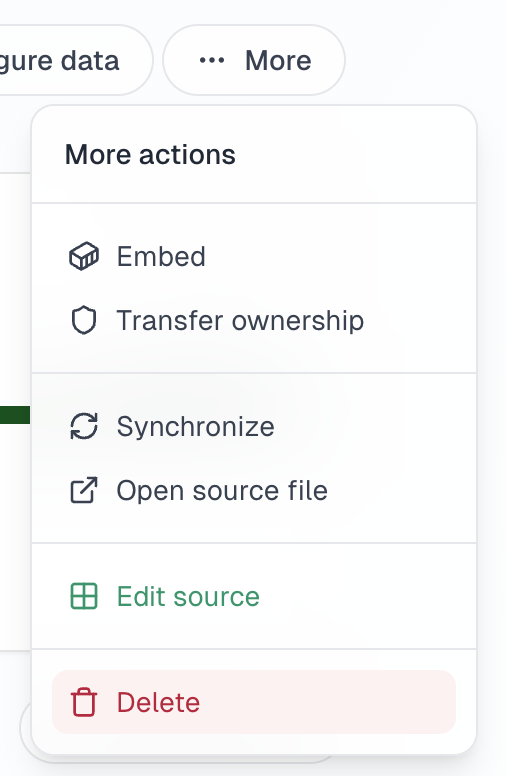The image size is (510, 776).
Task: Click the More actions menu header
Action: point(150,154)
